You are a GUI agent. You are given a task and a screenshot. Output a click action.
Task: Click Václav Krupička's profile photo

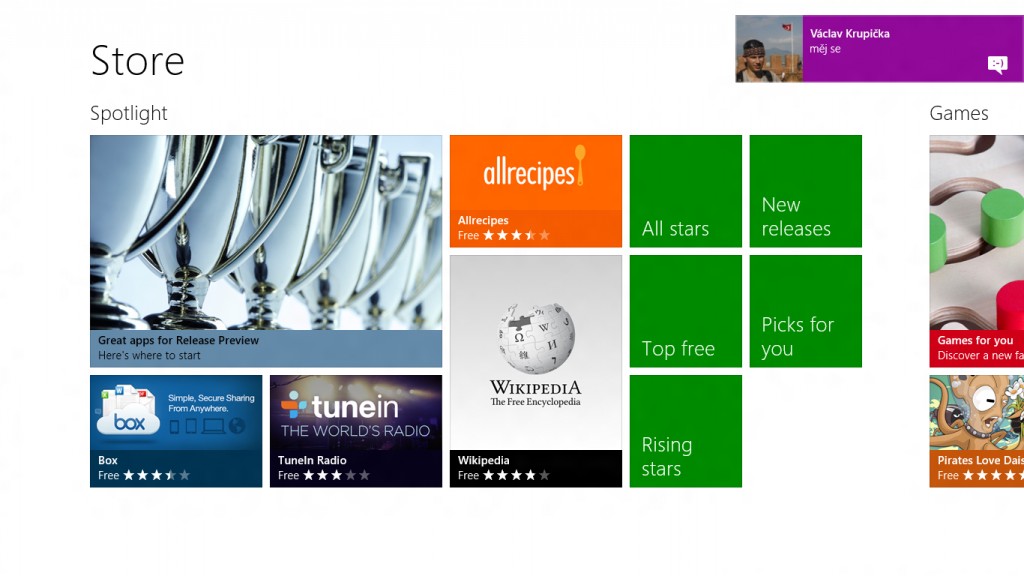[x=769, y=49]
